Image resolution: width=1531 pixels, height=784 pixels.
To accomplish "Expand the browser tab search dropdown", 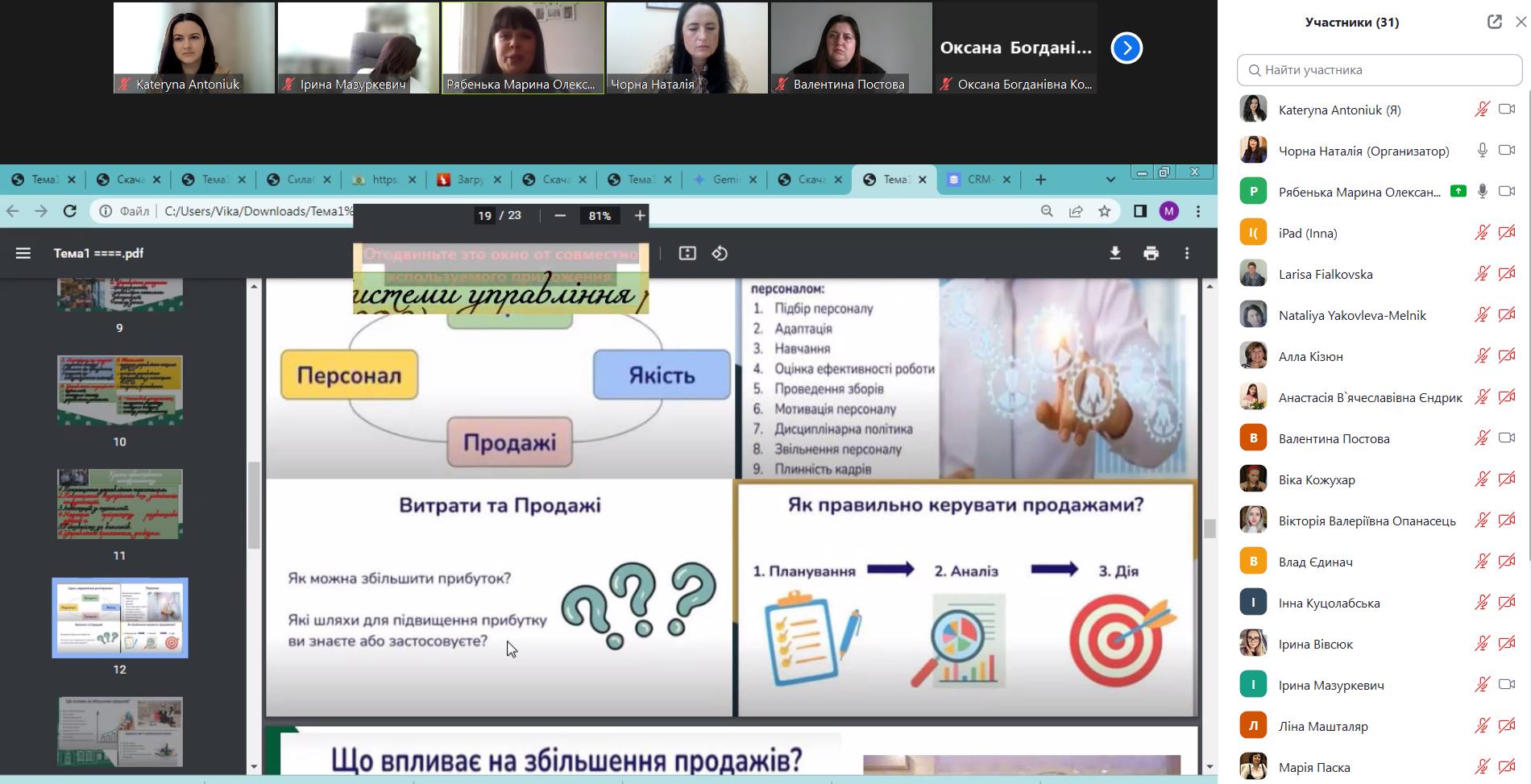I will coord(1110,179).
